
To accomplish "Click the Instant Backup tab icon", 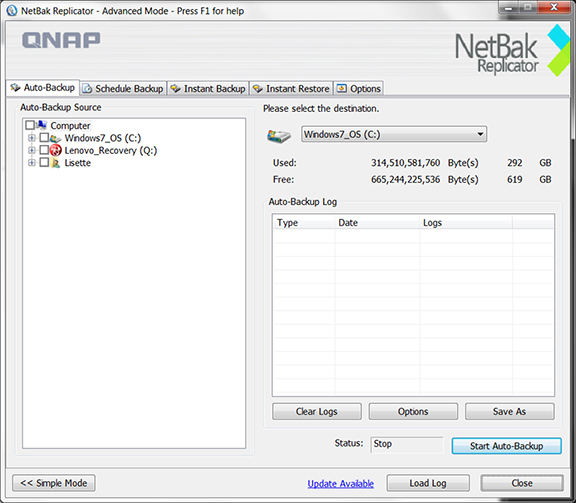I will click(175, 89).
